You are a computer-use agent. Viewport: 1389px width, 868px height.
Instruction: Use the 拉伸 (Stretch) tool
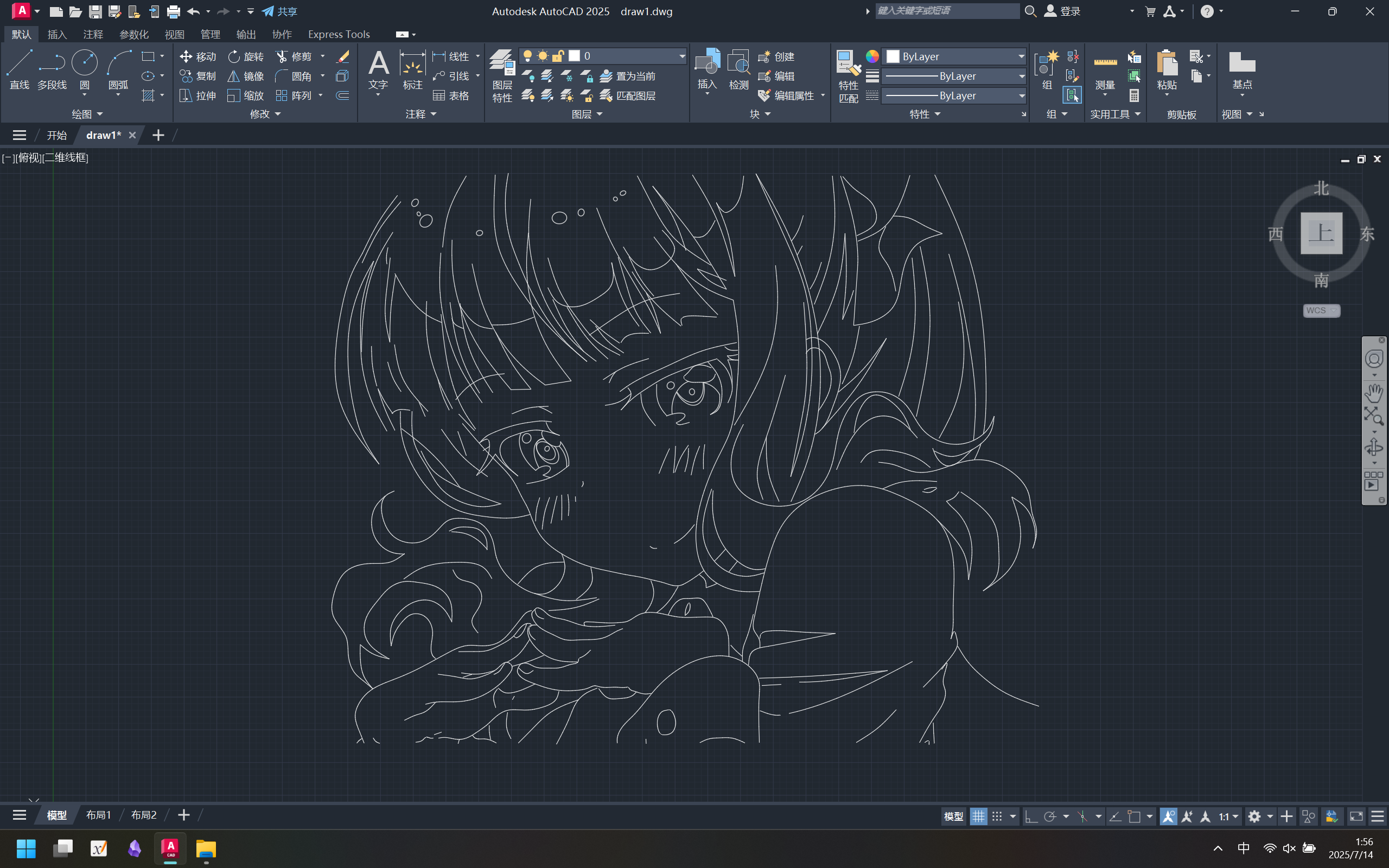tap(197, 95)
